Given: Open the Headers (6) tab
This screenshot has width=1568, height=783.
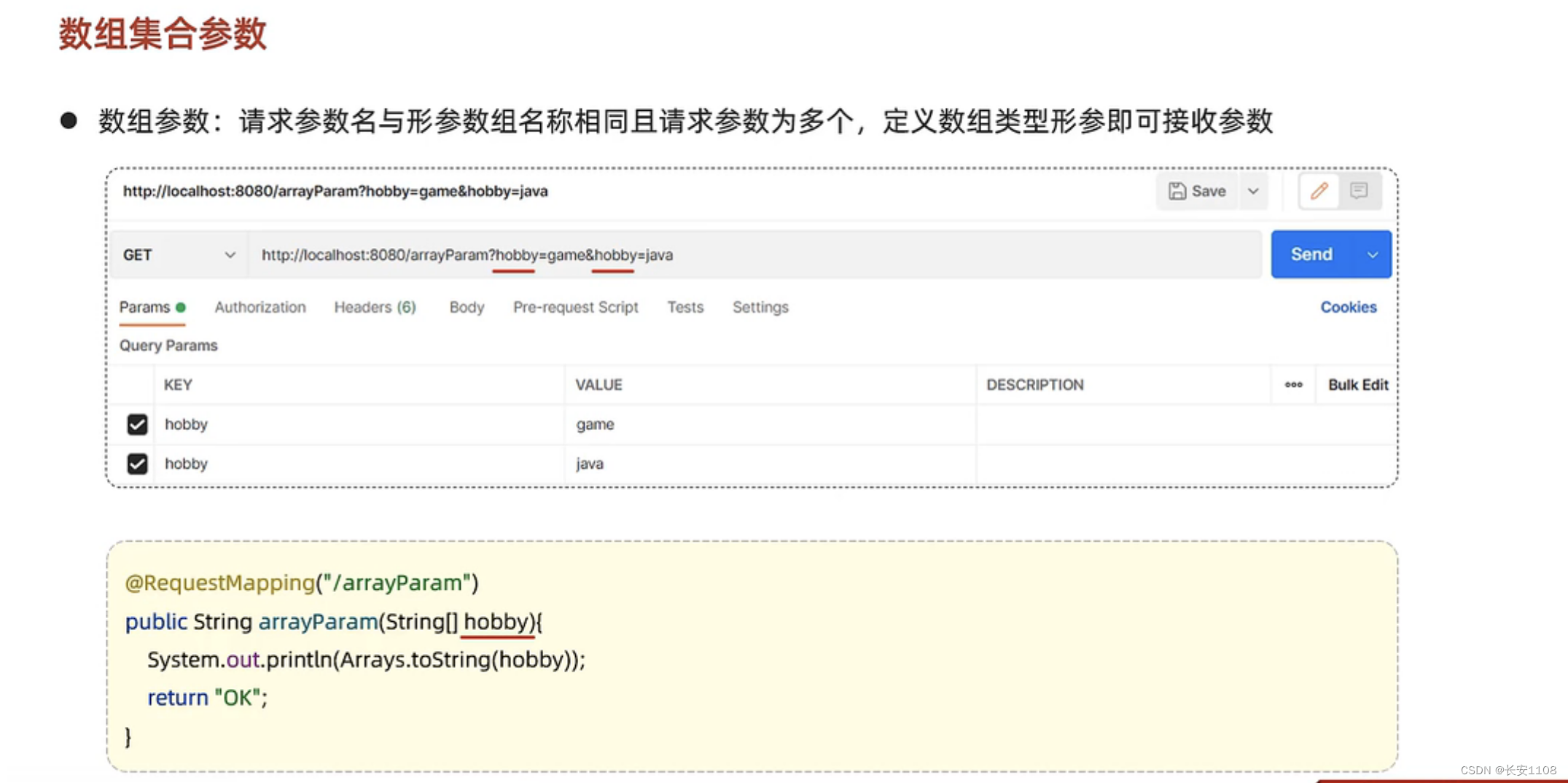Looking at the screenshot, I should coord(375,307).
